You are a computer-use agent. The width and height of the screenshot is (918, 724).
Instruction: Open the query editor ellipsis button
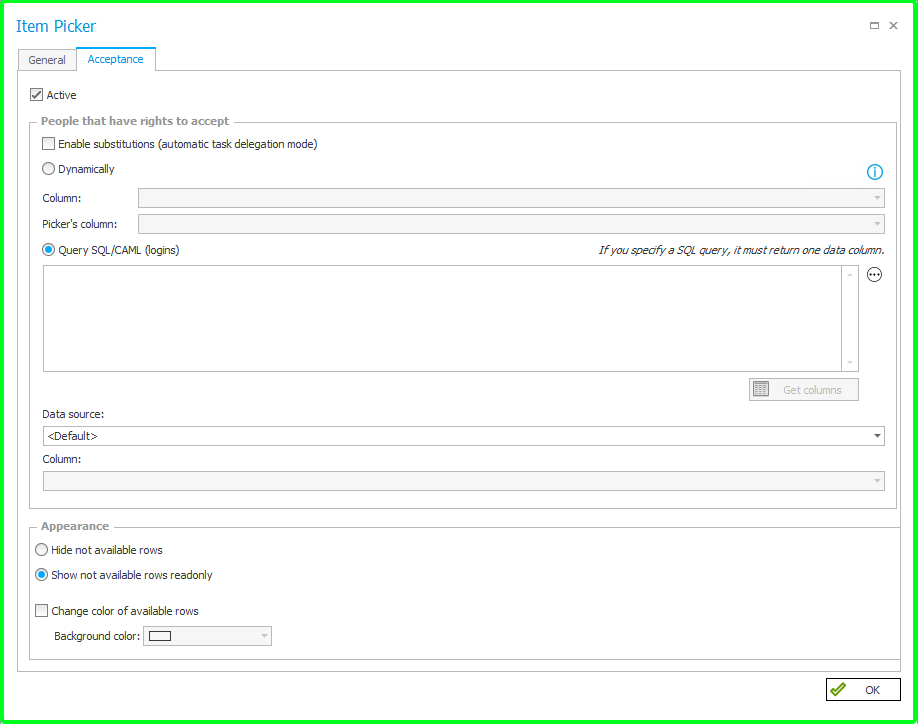click(x=874, y=274)
